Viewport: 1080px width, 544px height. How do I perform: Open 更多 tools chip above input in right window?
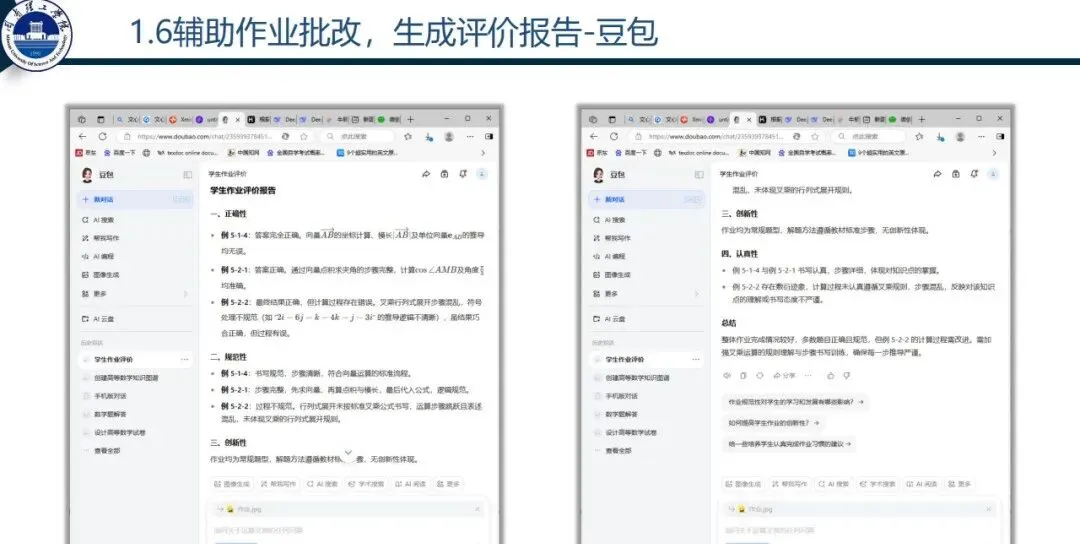click(959, 484)
